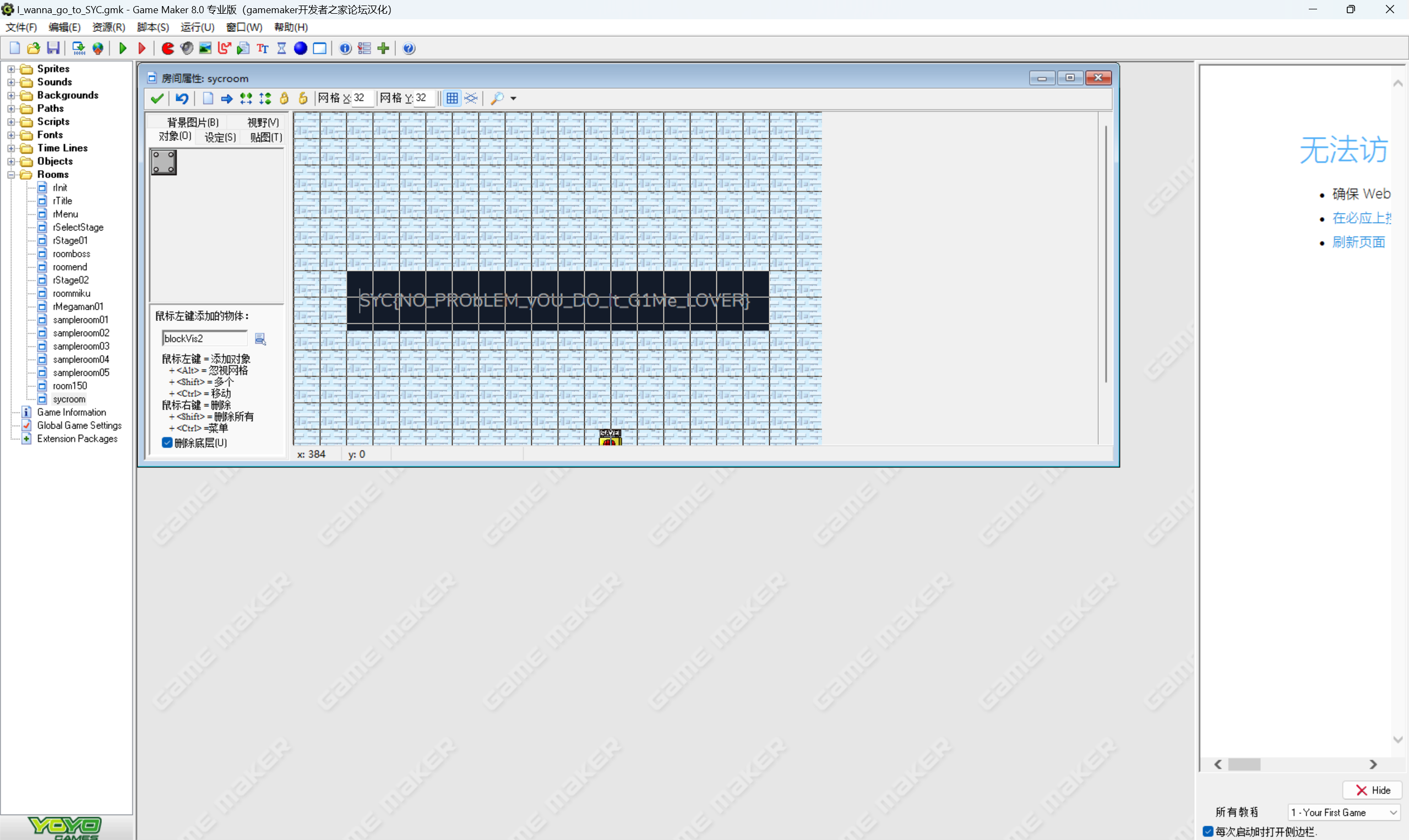Open the object selection menu beside blockVis2

(260, 339)
